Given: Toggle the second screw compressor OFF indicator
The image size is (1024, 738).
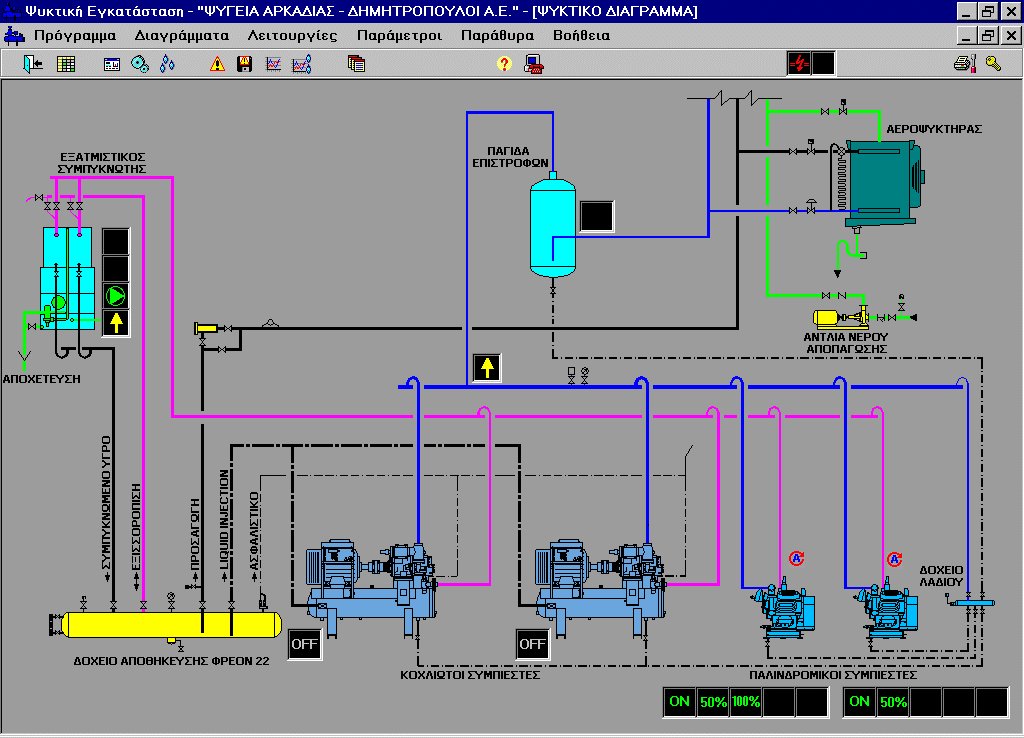Looking at the screenshot, I should pyautogui.click(x=532, y=644).
